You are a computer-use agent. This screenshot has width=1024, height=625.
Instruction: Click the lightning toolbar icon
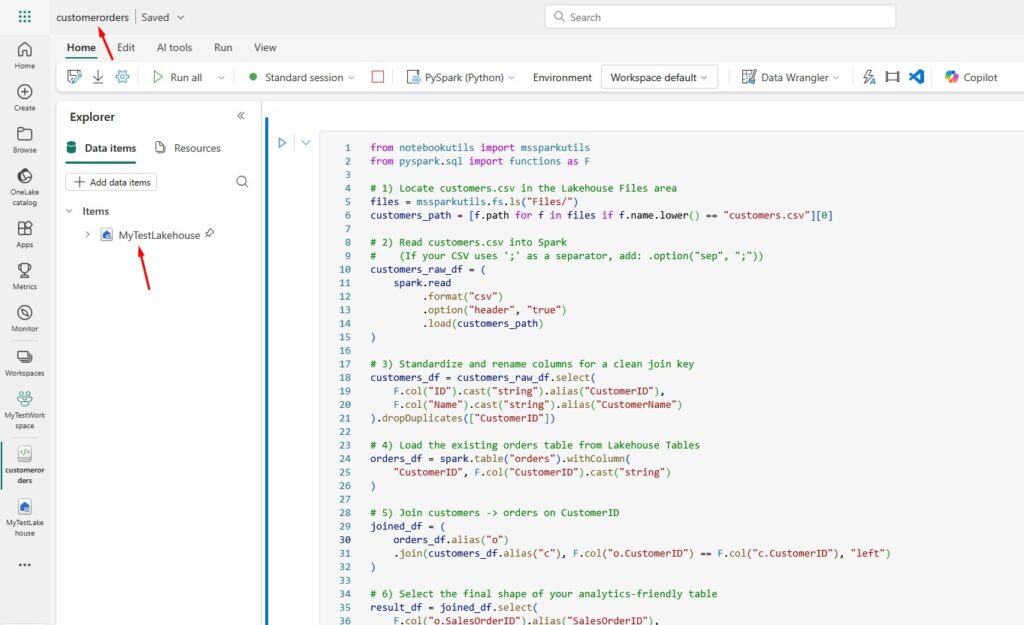tap(869, 77)
